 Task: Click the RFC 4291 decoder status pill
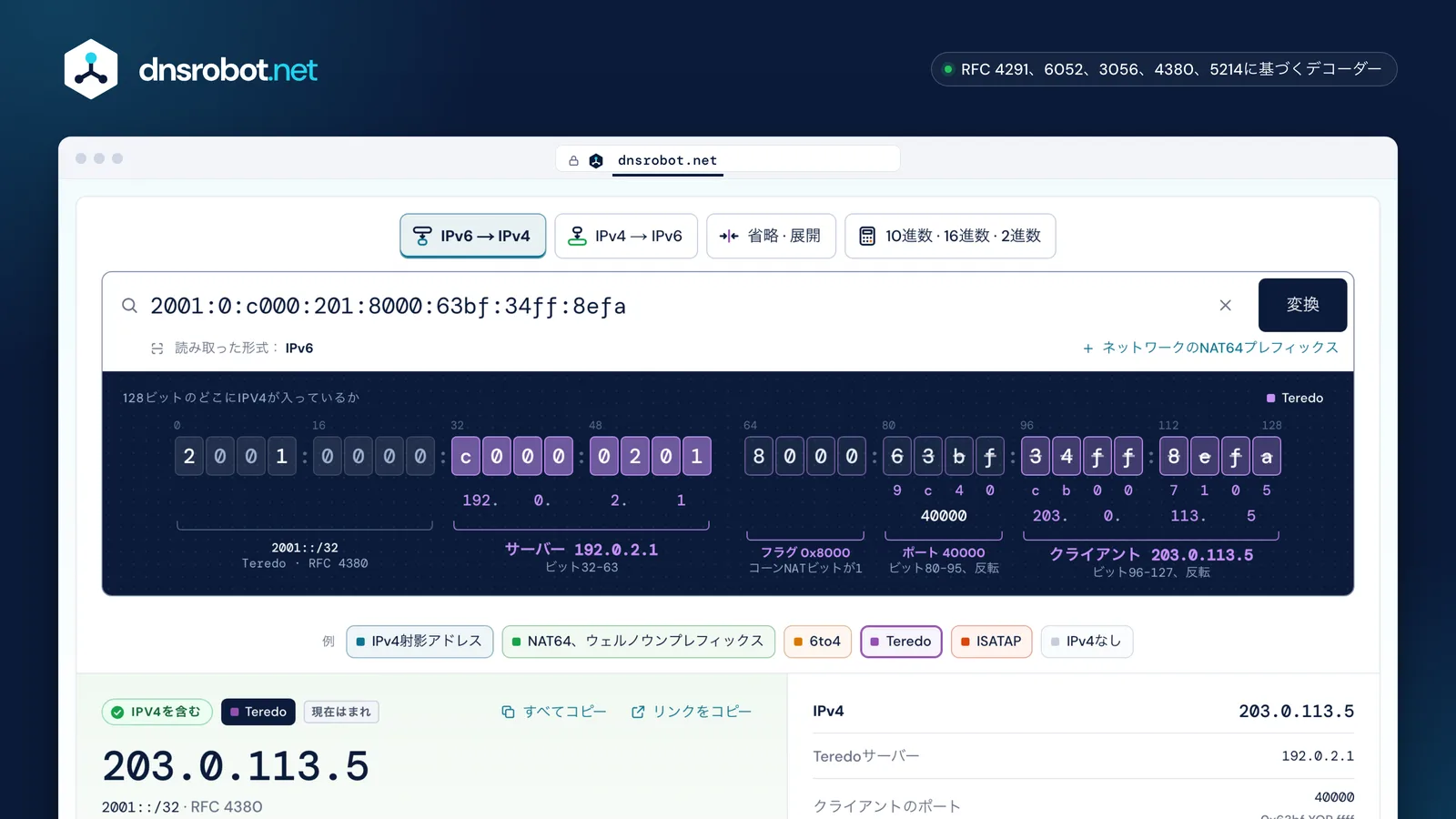point(1164,69)
